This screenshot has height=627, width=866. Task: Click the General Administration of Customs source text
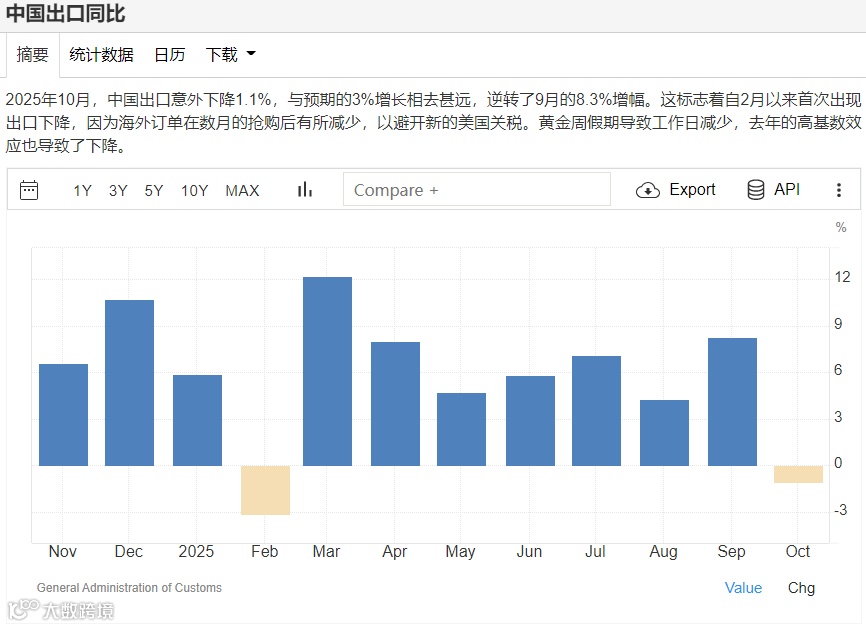[x=129, y=588]
